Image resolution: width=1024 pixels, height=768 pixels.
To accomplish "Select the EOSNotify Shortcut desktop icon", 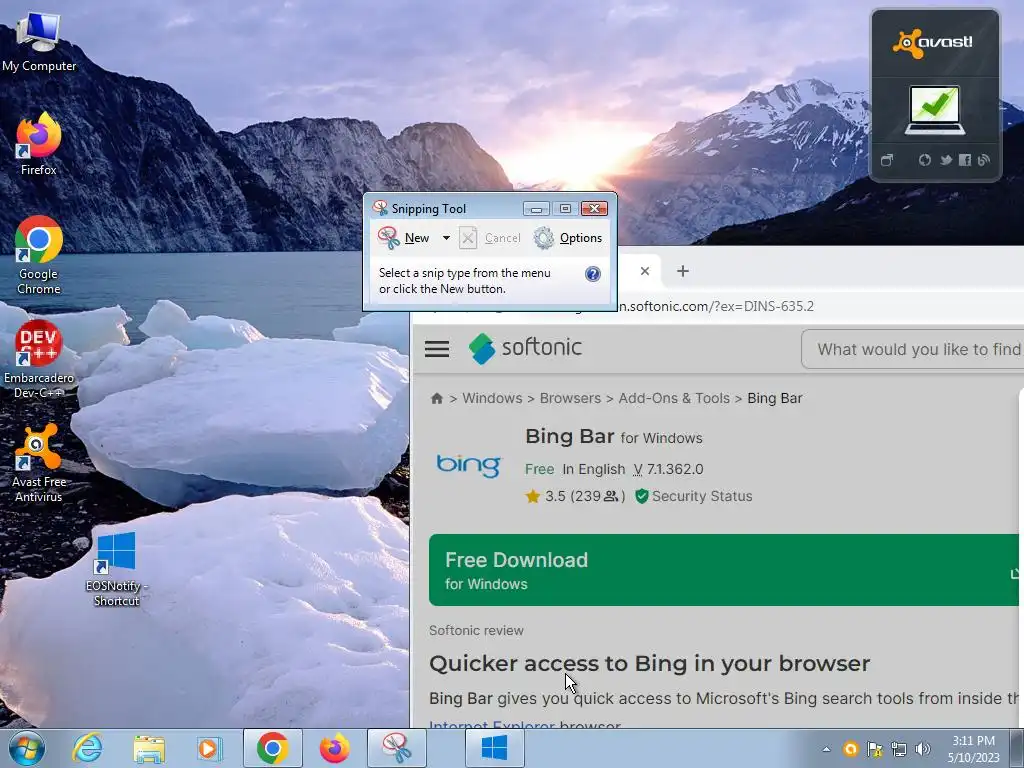I will point(116,569).
